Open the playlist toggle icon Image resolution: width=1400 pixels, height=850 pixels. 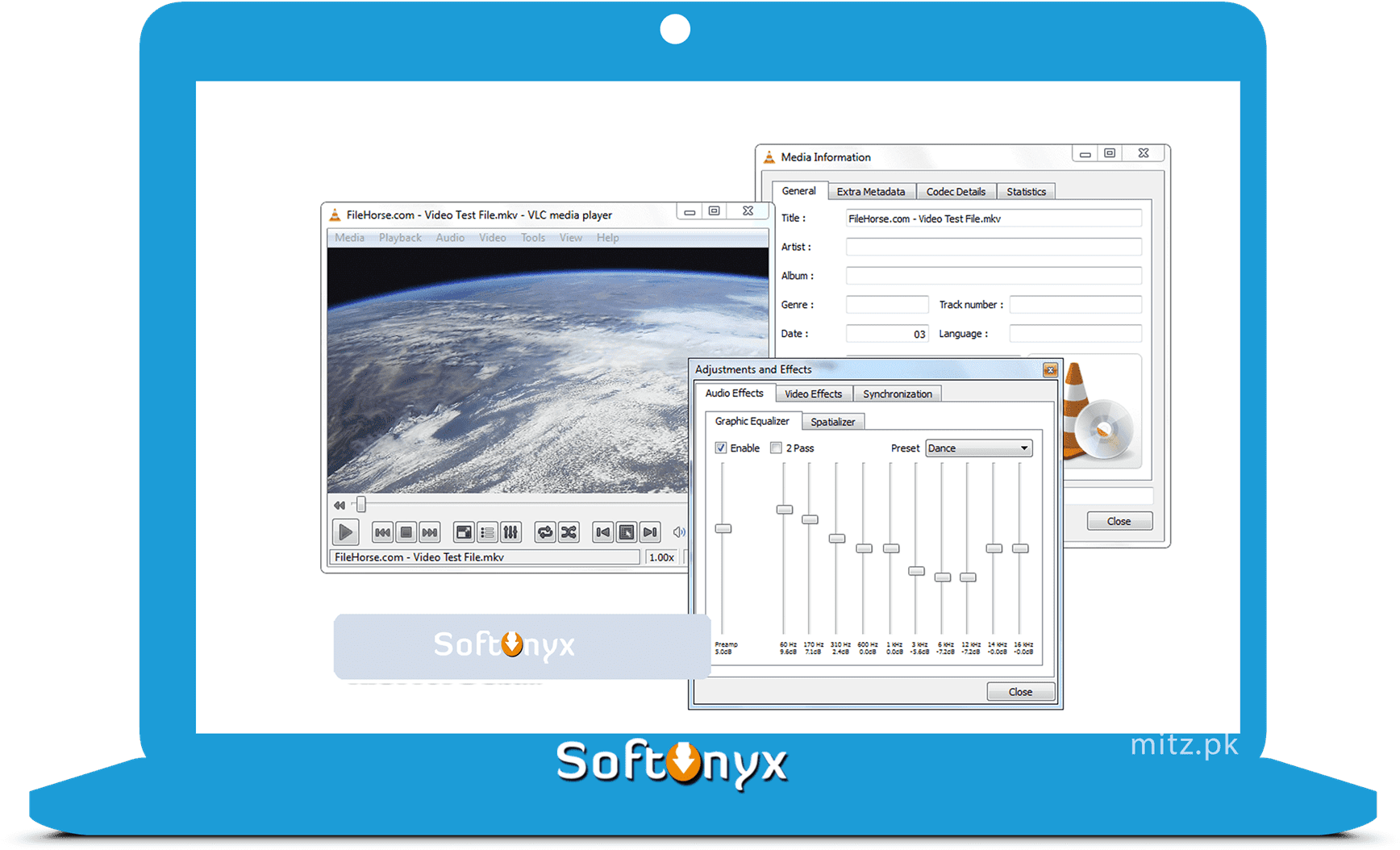[487, 532]
